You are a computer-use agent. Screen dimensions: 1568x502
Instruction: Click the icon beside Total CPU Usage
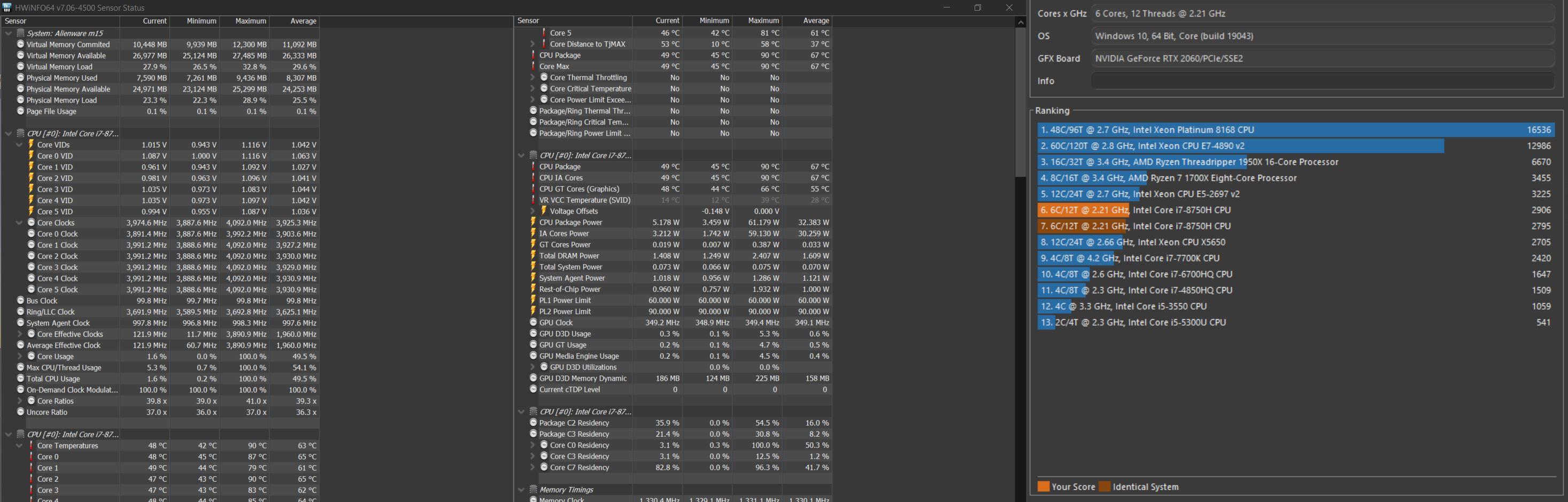pyautogui.click(x=21, y=379)
